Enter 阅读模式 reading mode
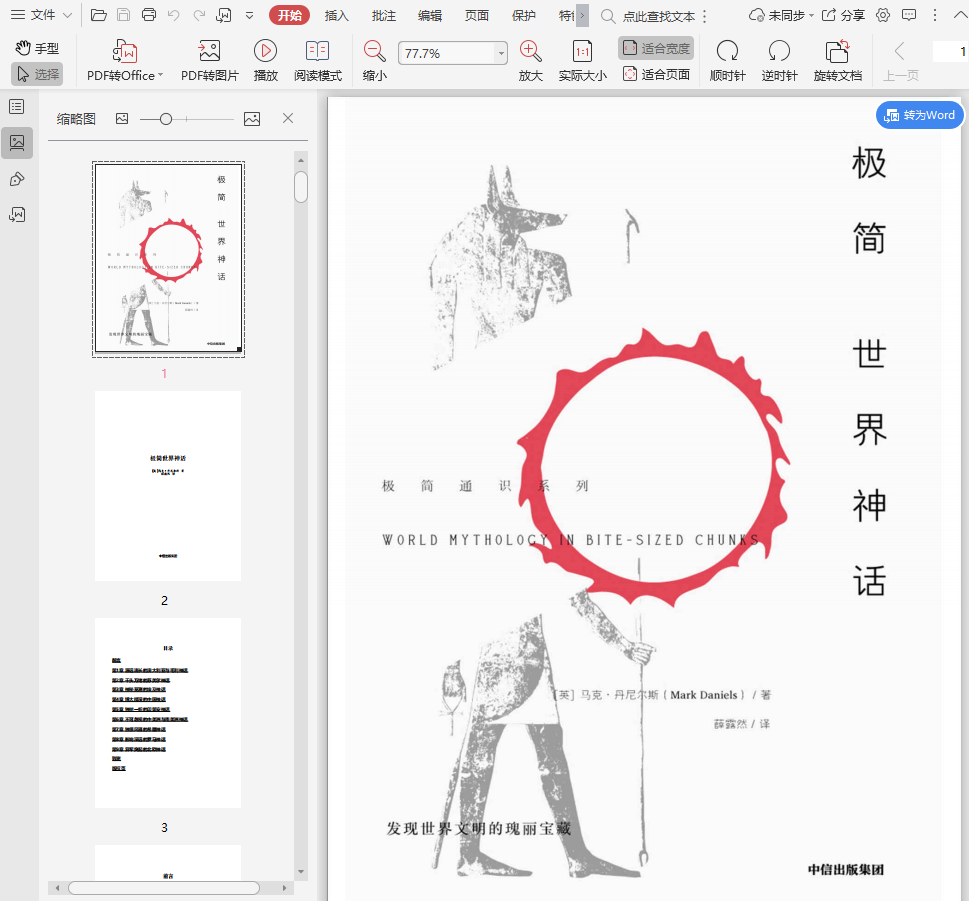Image resolution: width=969 pixels, height=901 pixels. [x=318, y=61]
